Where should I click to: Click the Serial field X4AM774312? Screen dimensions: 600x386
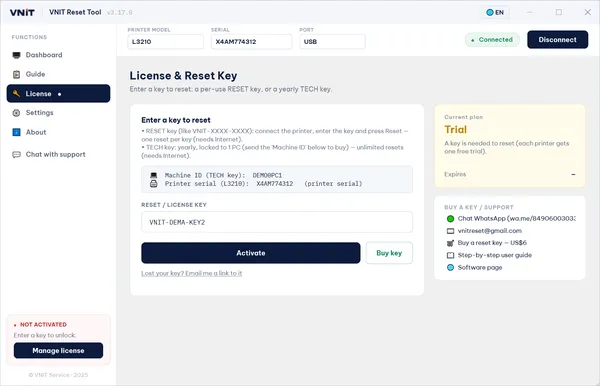point(251,42)
